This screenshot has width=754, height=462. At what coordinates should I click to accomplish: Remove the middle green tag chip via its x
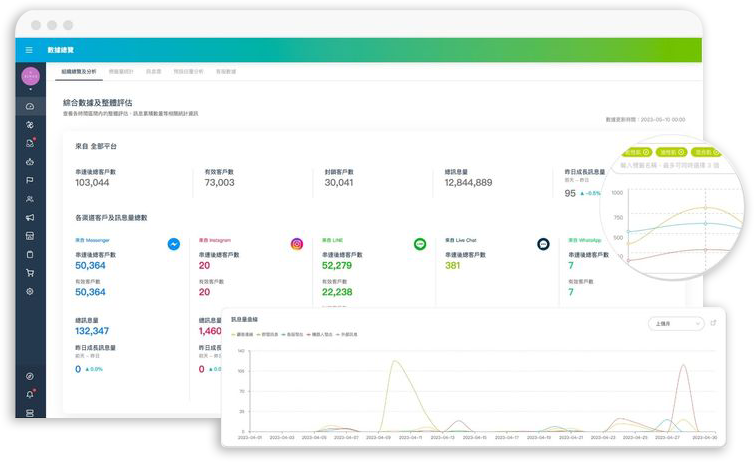(681, 152)
